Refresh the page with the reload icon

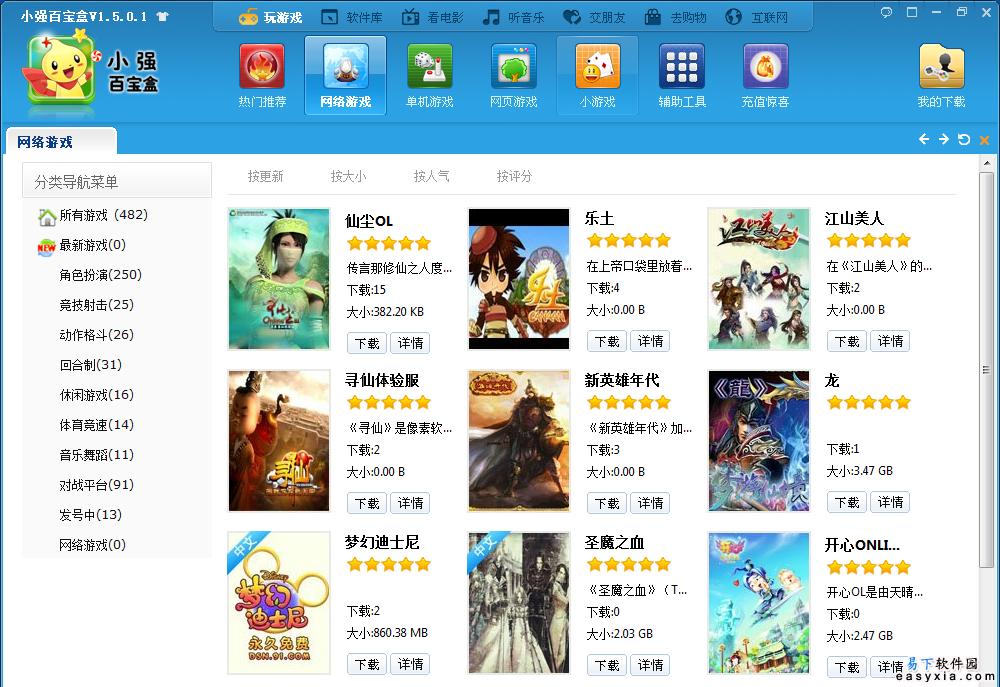point(964,140)
